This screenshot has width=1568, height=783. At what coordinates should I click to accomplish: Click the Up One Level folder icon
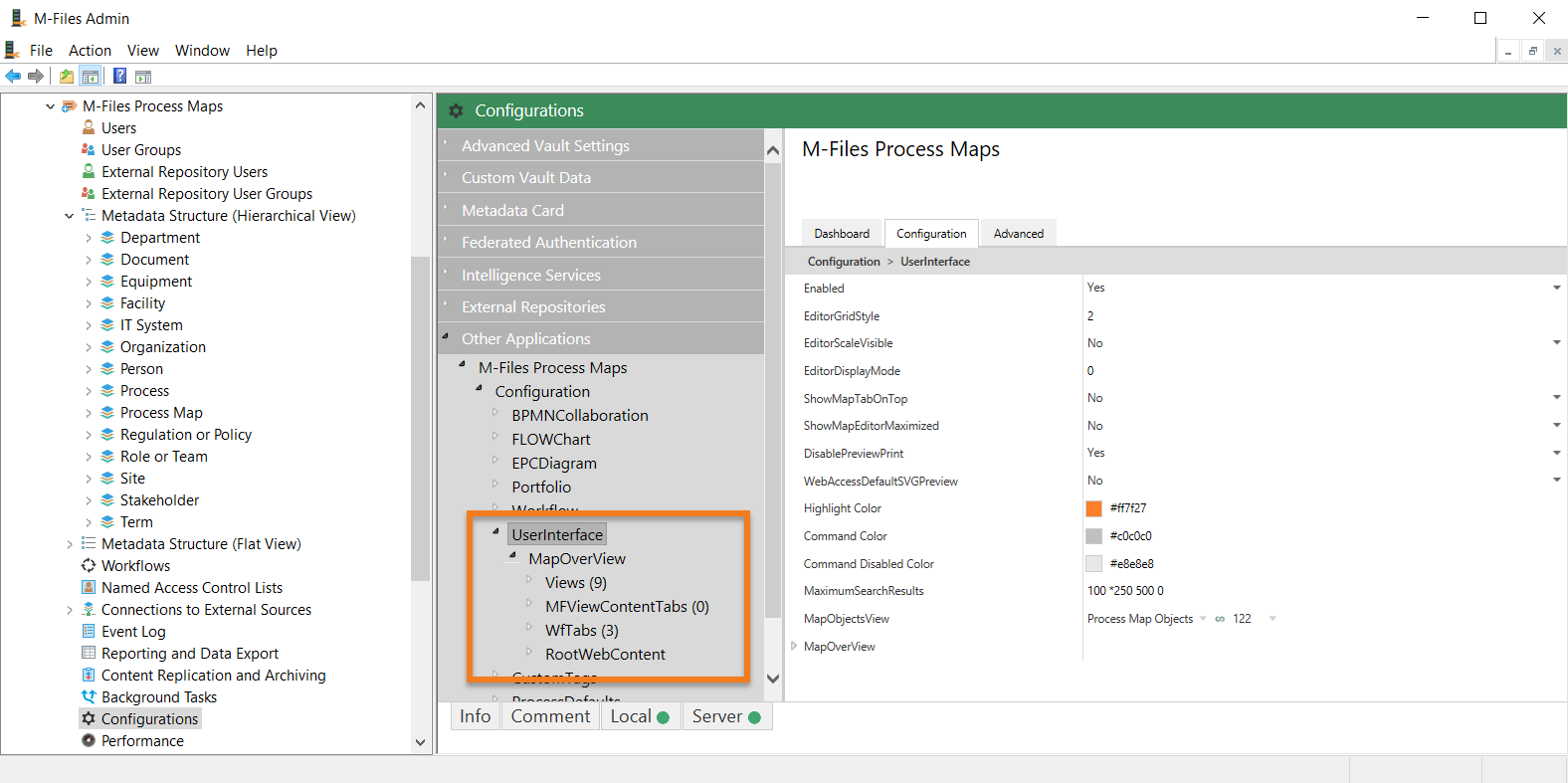tap(67, 77)
